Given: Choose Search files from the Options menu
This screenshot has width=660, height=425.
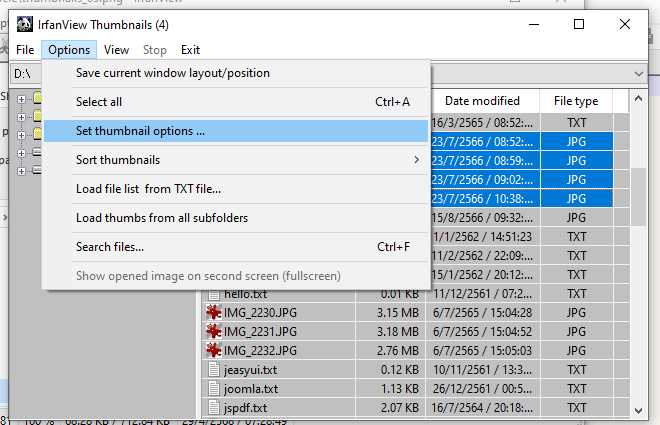Looking at the screenshot, I should (x=110, y=247).
